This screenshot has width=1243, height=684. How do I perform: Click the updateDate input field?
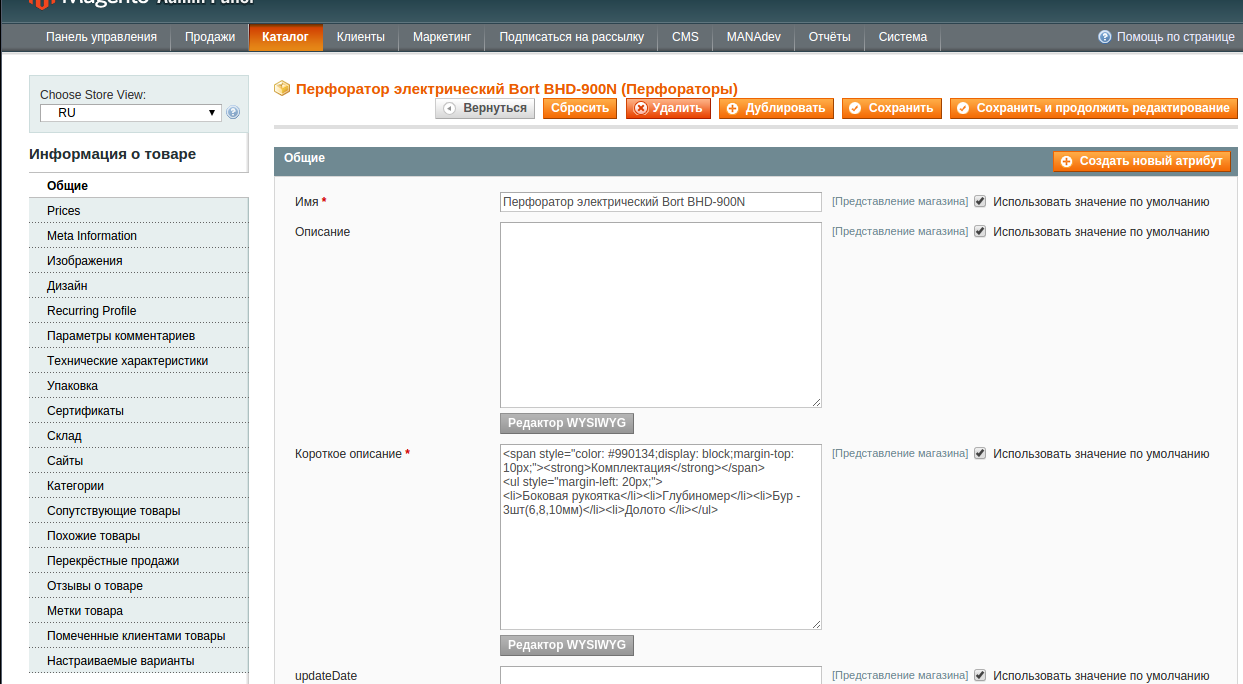click(x=661, y=675)
